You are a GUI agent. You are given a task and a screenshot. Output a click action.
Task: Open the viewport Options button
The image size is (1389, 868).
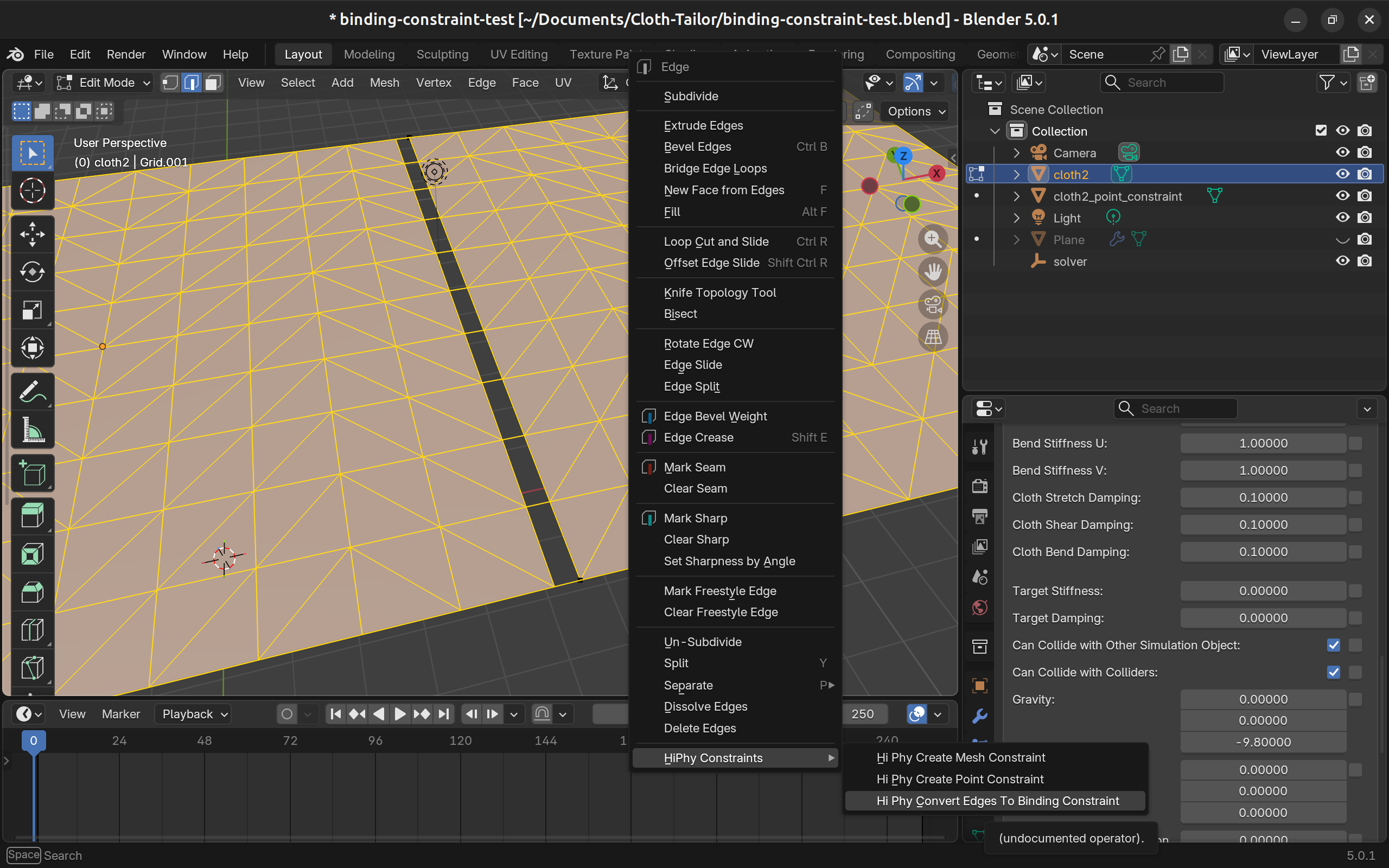click(x=915, y=111)
